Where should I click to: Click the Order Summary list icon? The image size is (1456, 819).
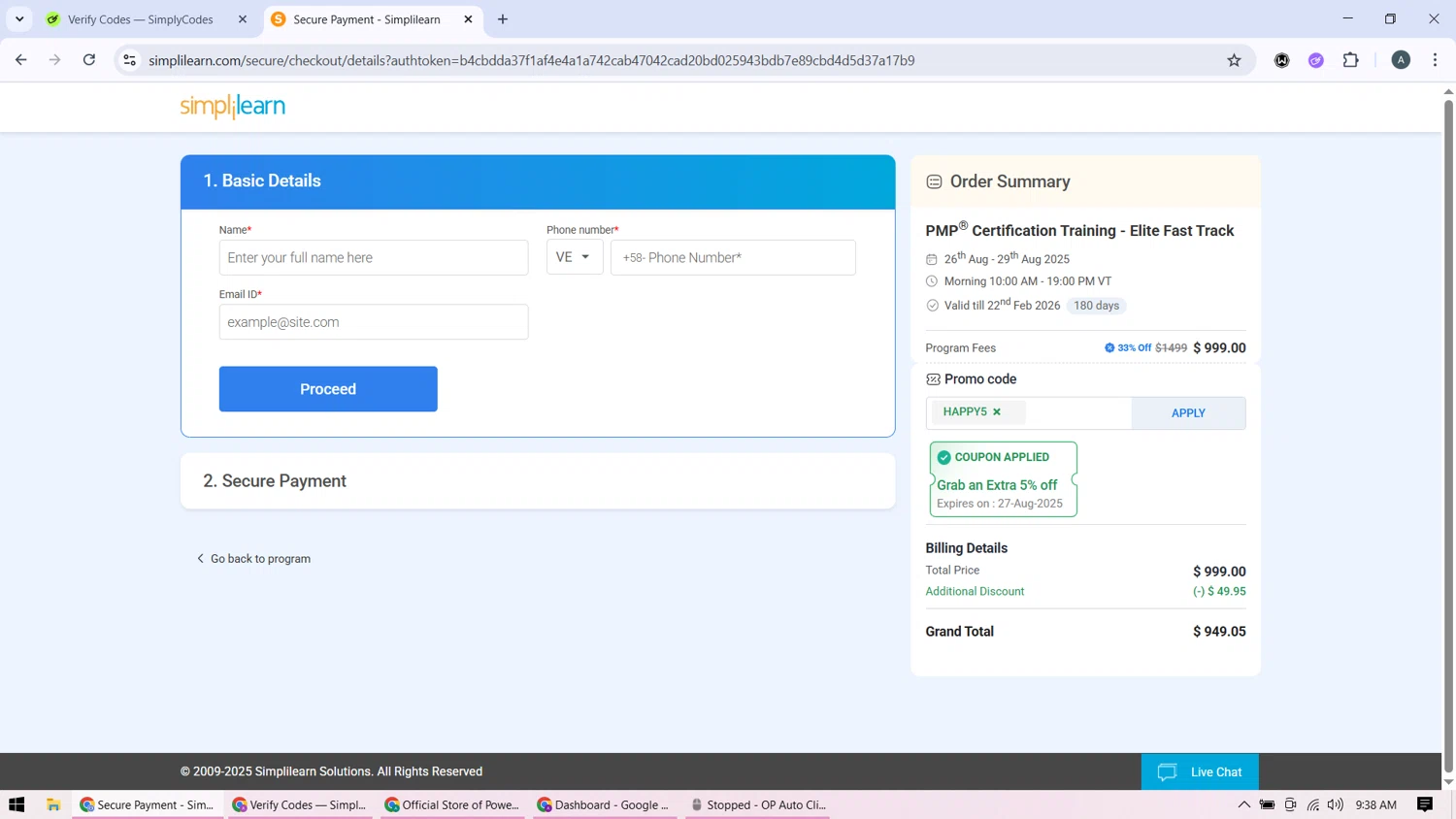[x=934, y=182]
